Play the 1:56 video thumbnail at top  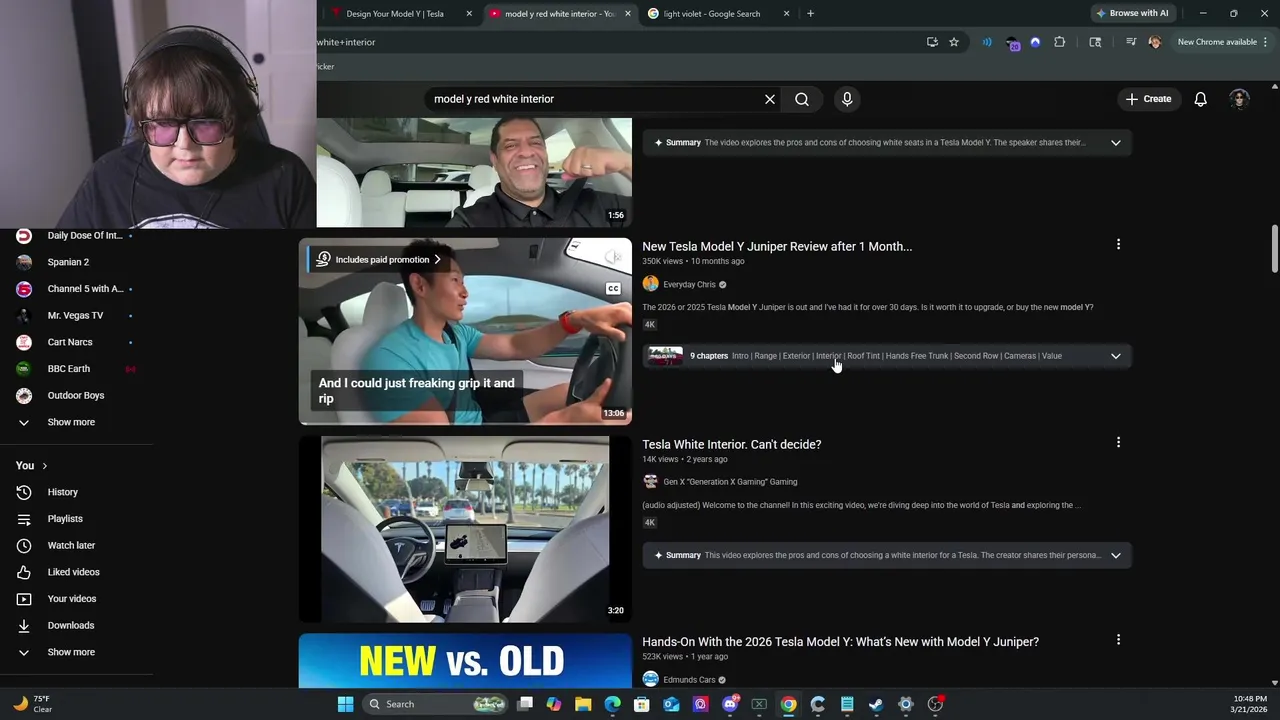tap(474, 172)
